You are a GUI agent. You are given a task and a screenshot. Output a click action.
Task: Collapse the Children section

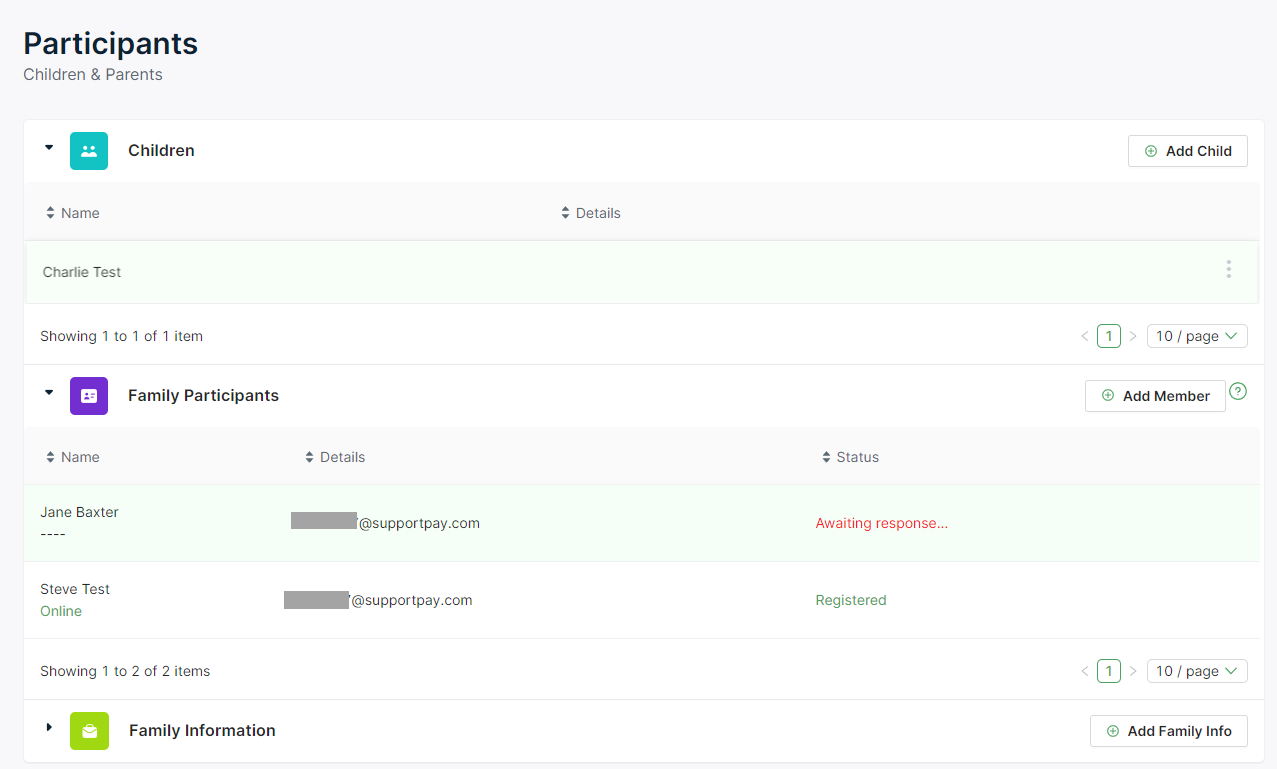49,148
